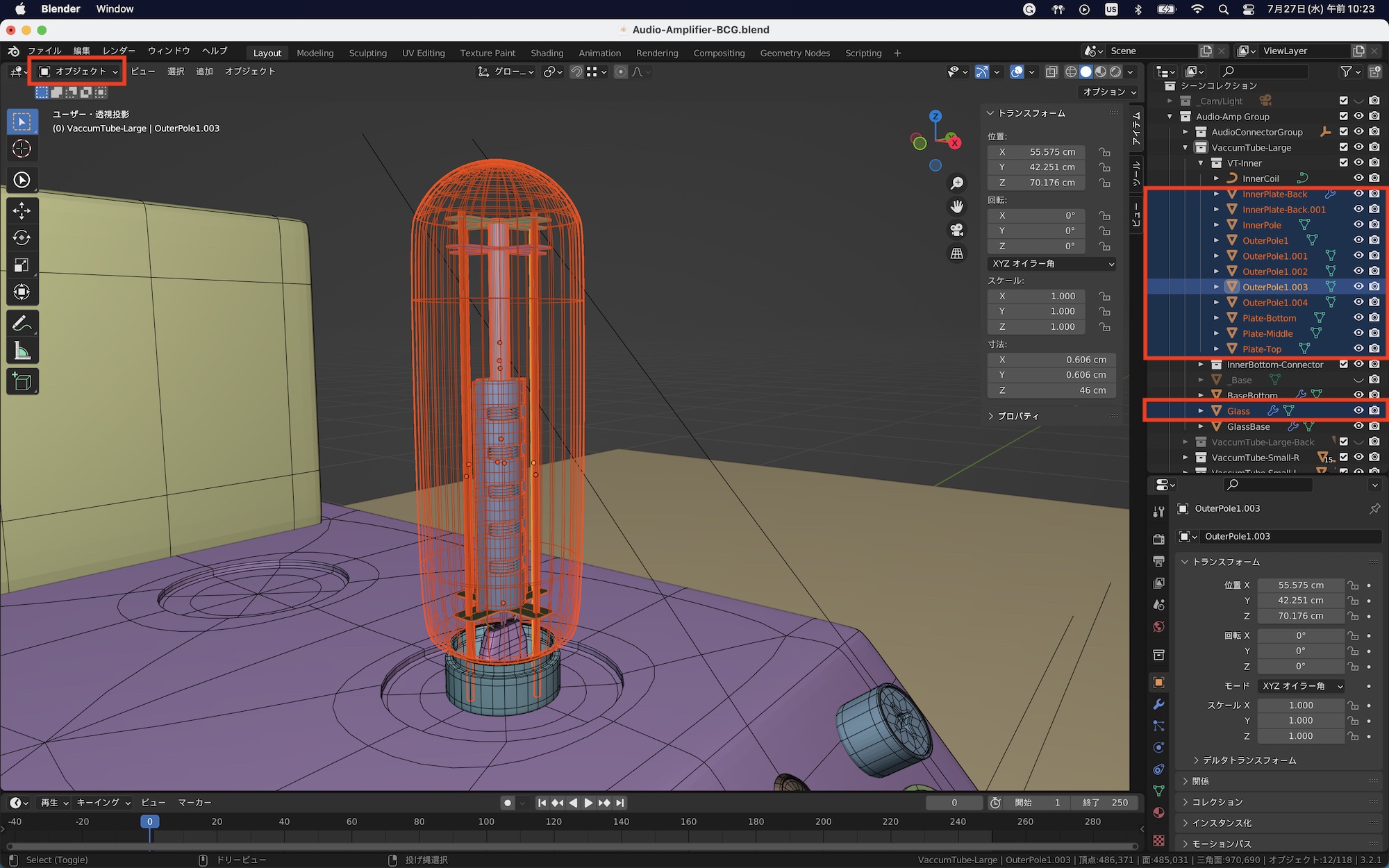Toggle VaccumTube-Large collection exclude checkbox
The image size is (1389, 868).
click(1343, 147)
